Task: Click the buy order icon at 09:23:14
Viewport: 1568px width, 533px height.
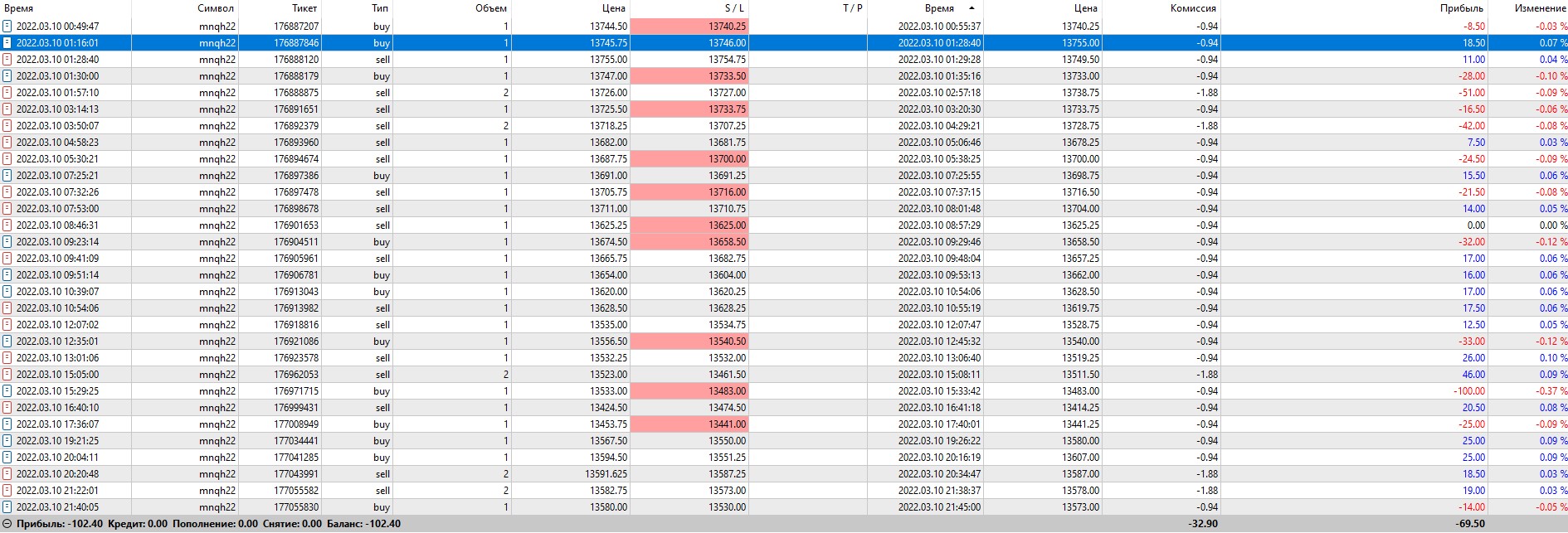Action: [x=7, y=242]
